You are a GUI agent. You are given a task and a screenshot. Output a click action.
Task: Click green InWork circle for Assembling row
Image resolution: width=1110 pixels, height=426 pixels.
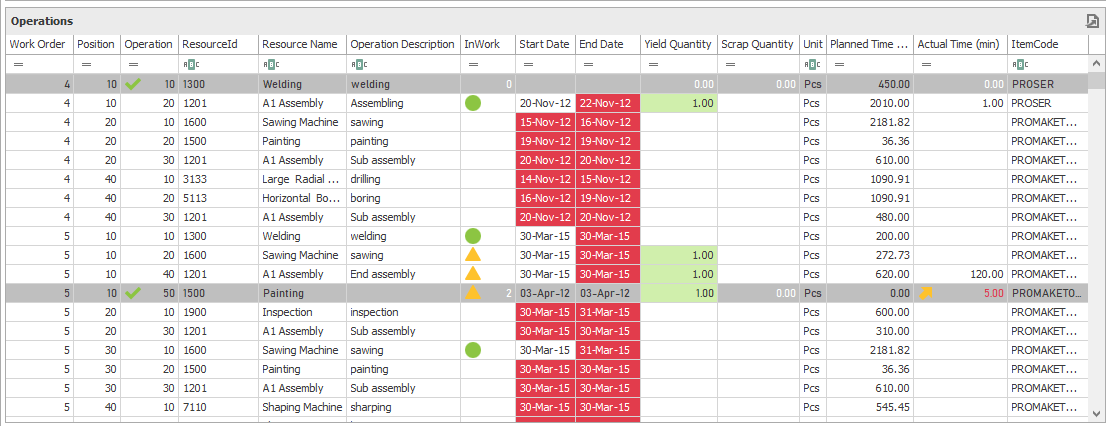point(473,103)
